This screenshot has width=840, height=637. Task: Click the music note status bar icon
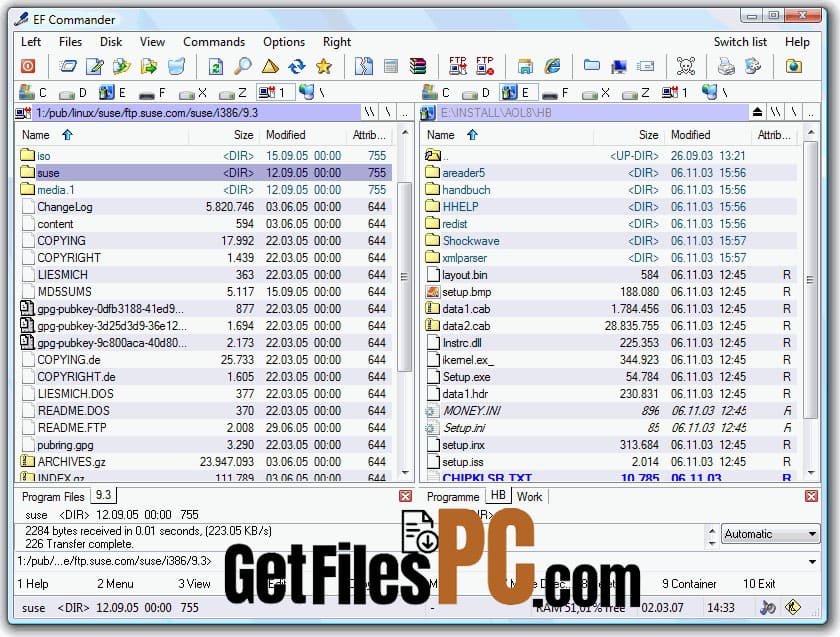(x=768, y=608)
